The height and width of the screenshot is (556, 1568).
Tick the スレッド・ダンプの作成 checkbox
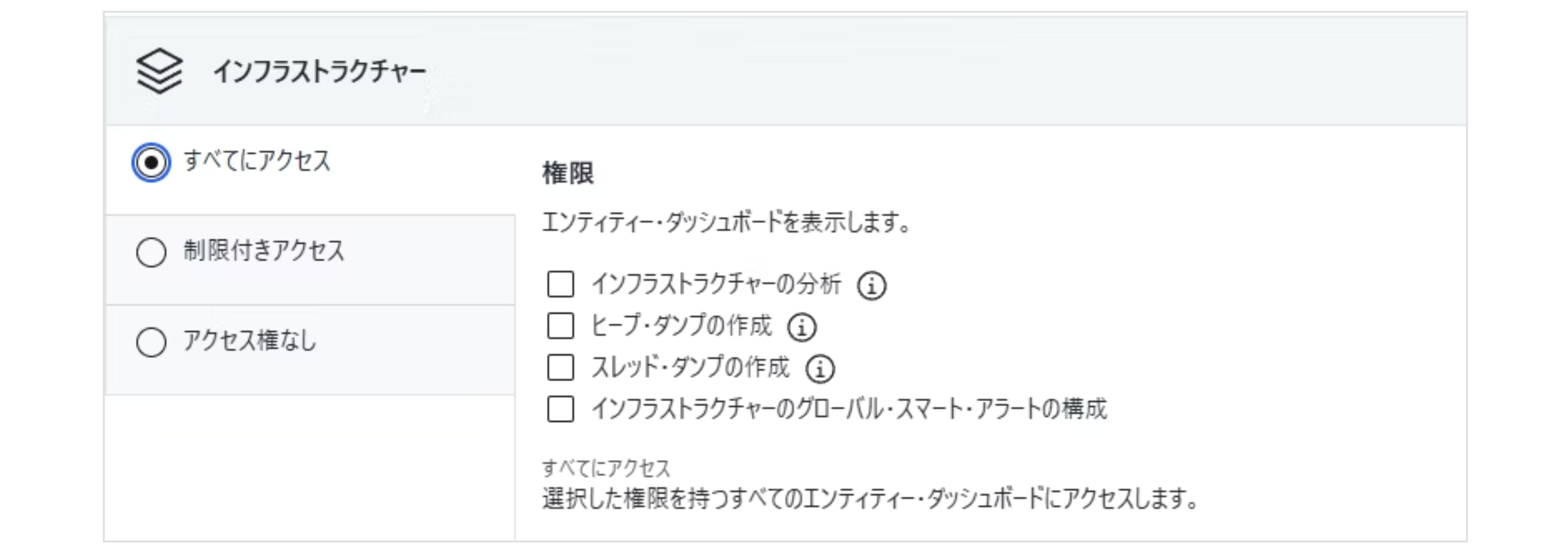[560, 367]
